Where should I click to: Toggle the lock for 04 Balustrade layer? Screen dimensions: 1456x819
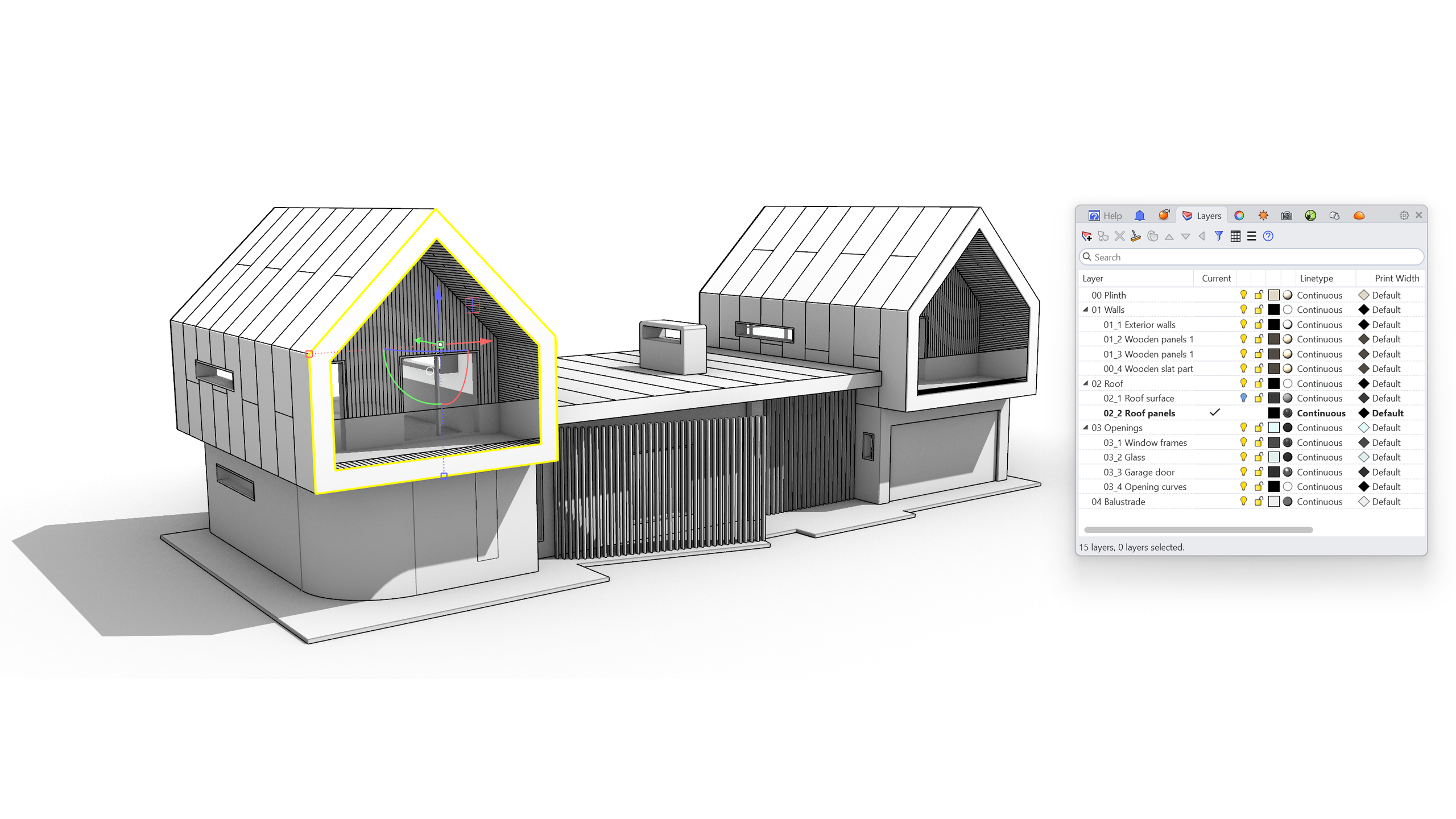coord(1259,501)
